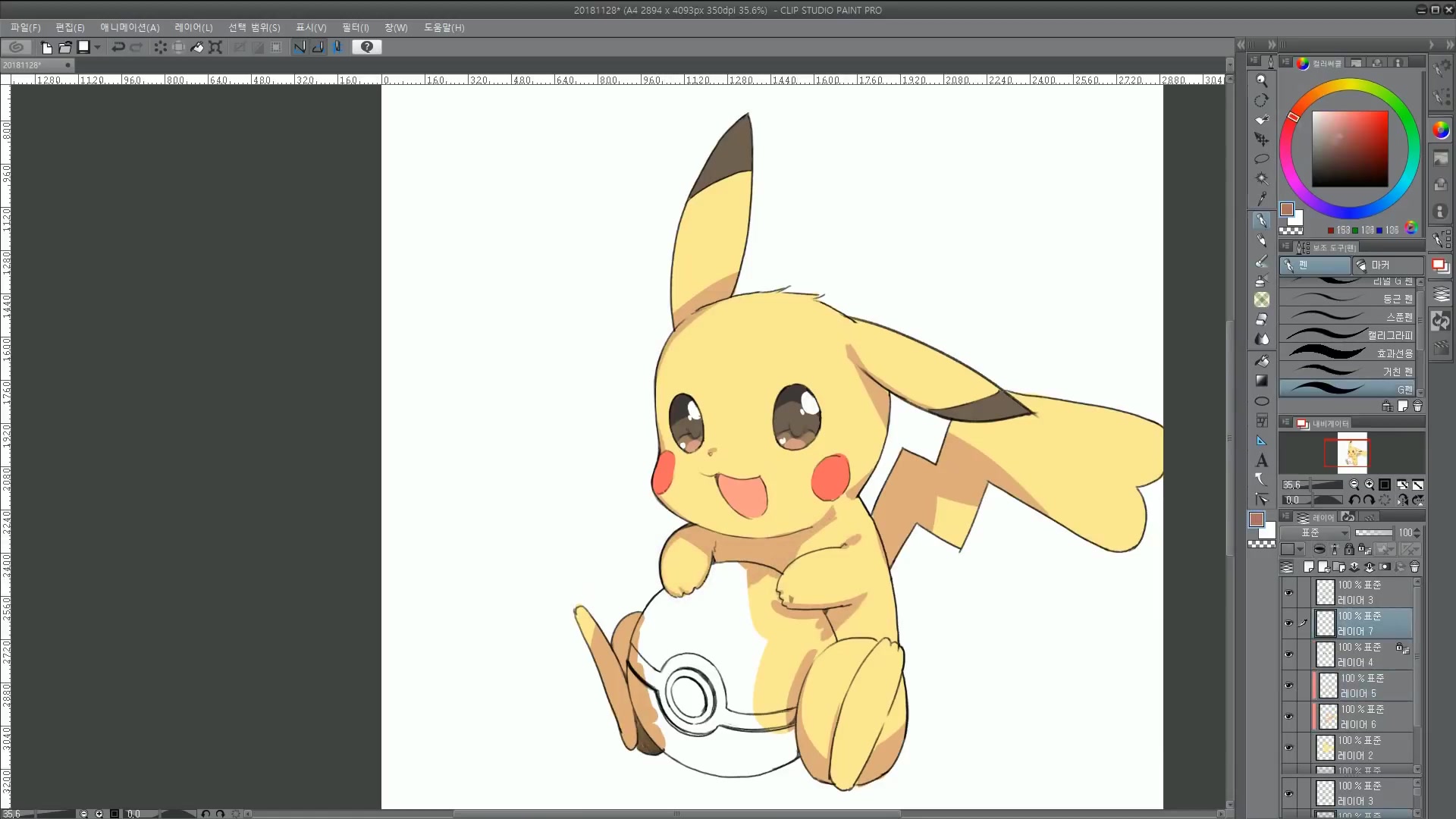This screenshot has width=1456, height=819.
Task: Click the Fill bucket toolbar icon
Action: coord(197,47)
